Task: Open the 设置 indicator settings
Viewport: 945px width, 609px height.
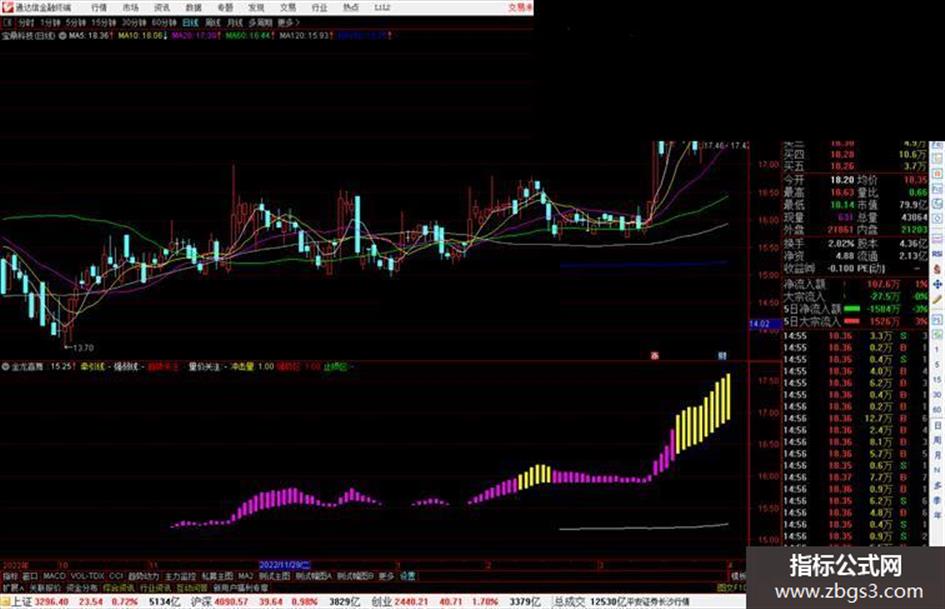Action: pyautogui.click(x=407, y=576)
